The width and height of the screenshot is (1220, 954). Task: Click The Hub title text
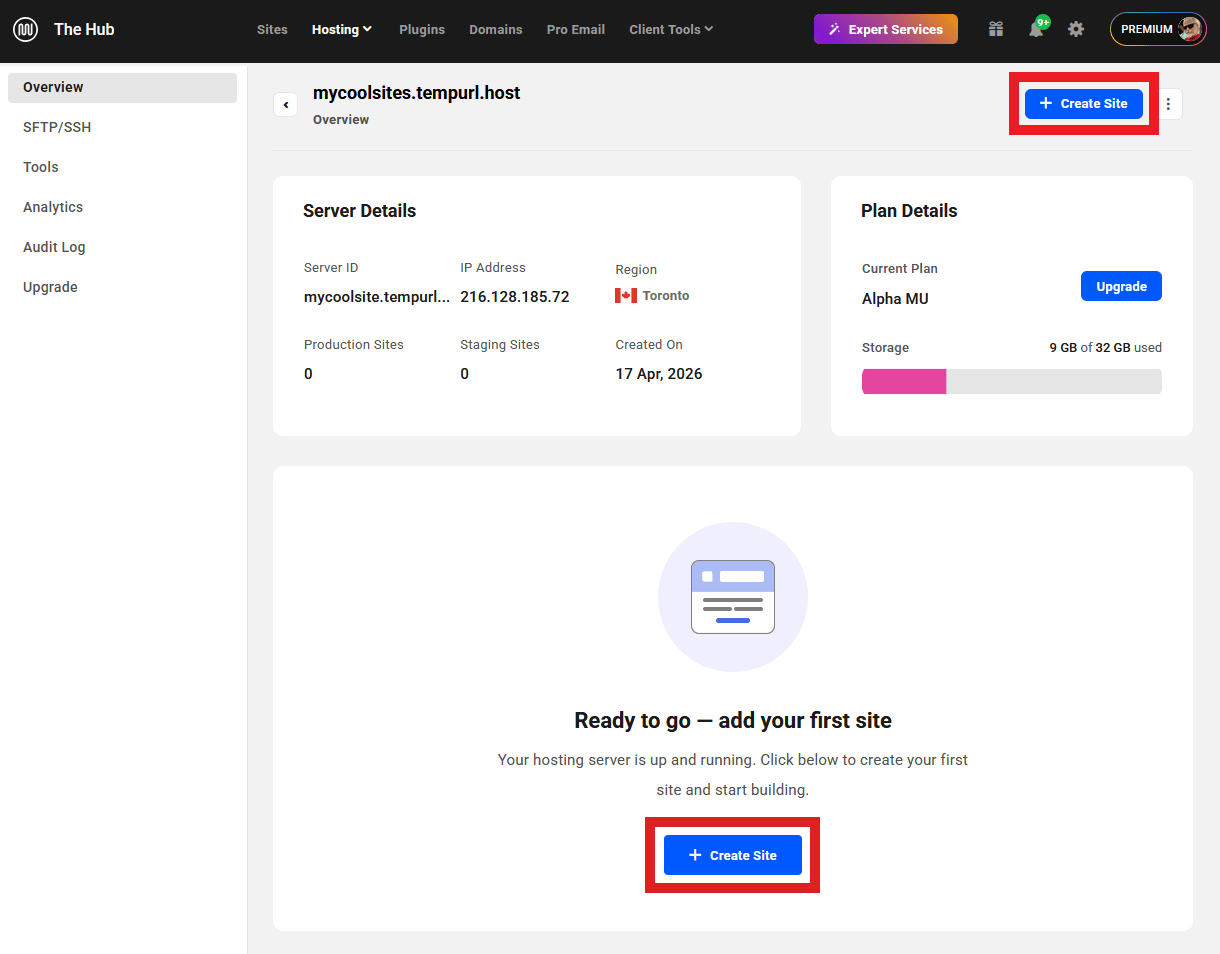click(x=84, y=29)
